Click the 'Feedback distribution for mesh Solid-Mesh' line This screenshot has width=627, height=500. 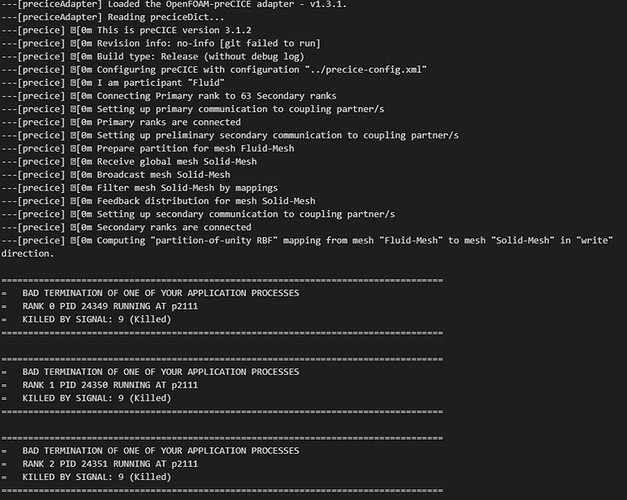[x=158, y=201]
